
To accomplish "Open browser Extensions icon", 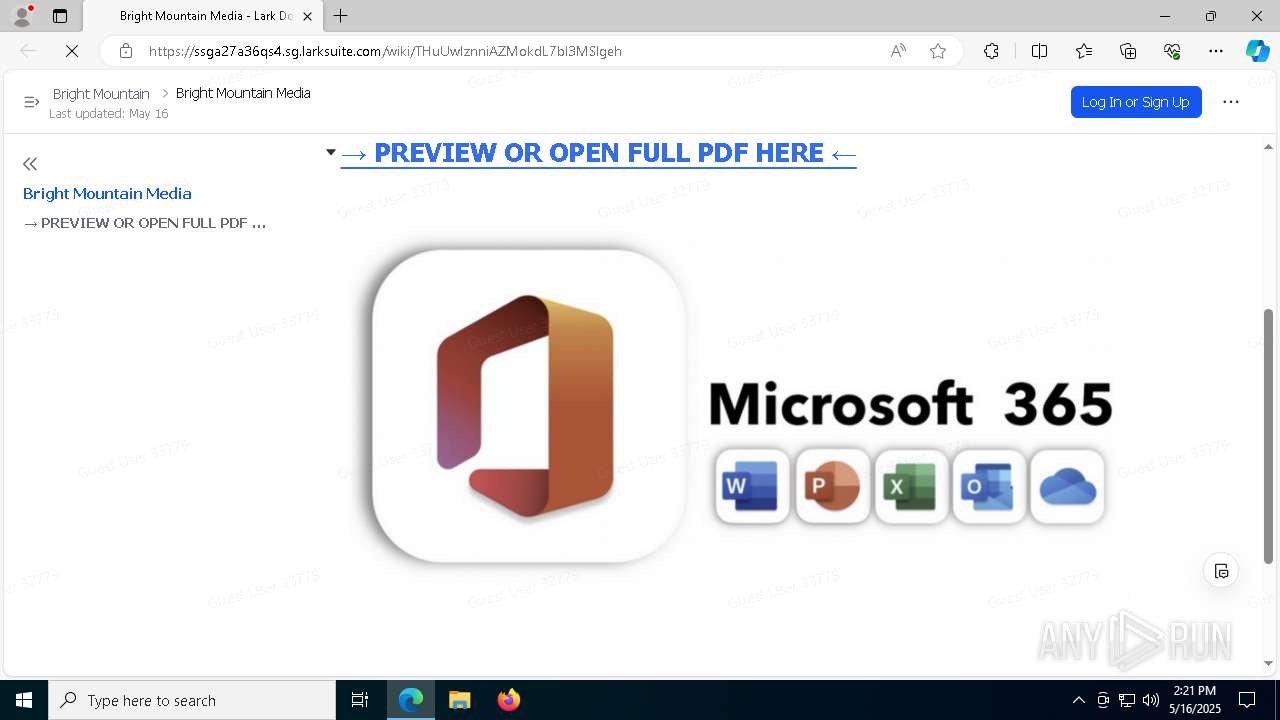I will coord(991,51).
